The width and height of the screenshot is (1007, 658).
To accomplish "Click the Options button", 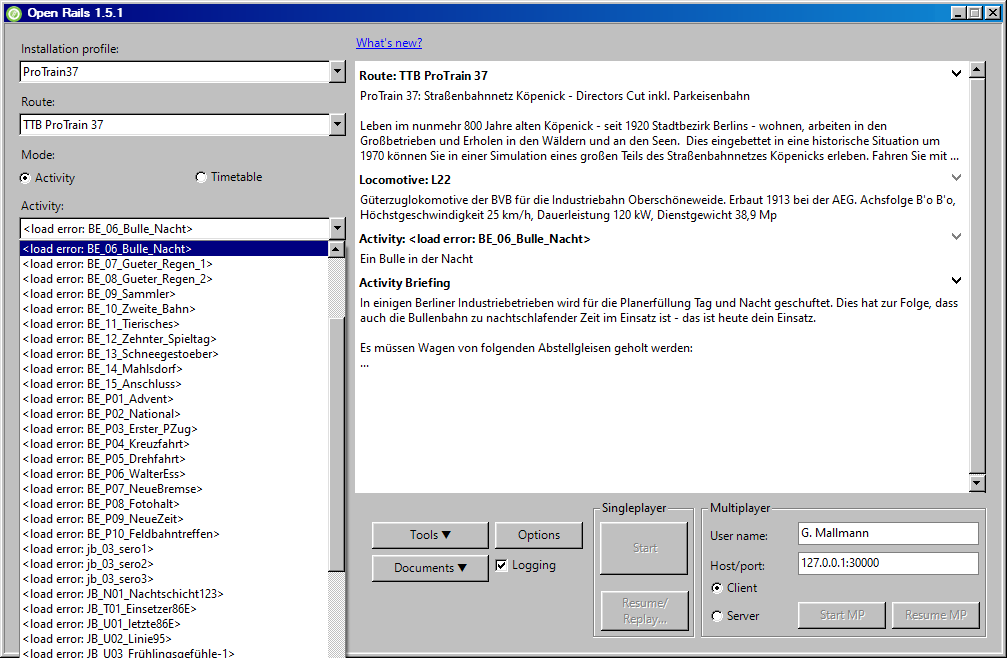I will [x=538, y=535].
